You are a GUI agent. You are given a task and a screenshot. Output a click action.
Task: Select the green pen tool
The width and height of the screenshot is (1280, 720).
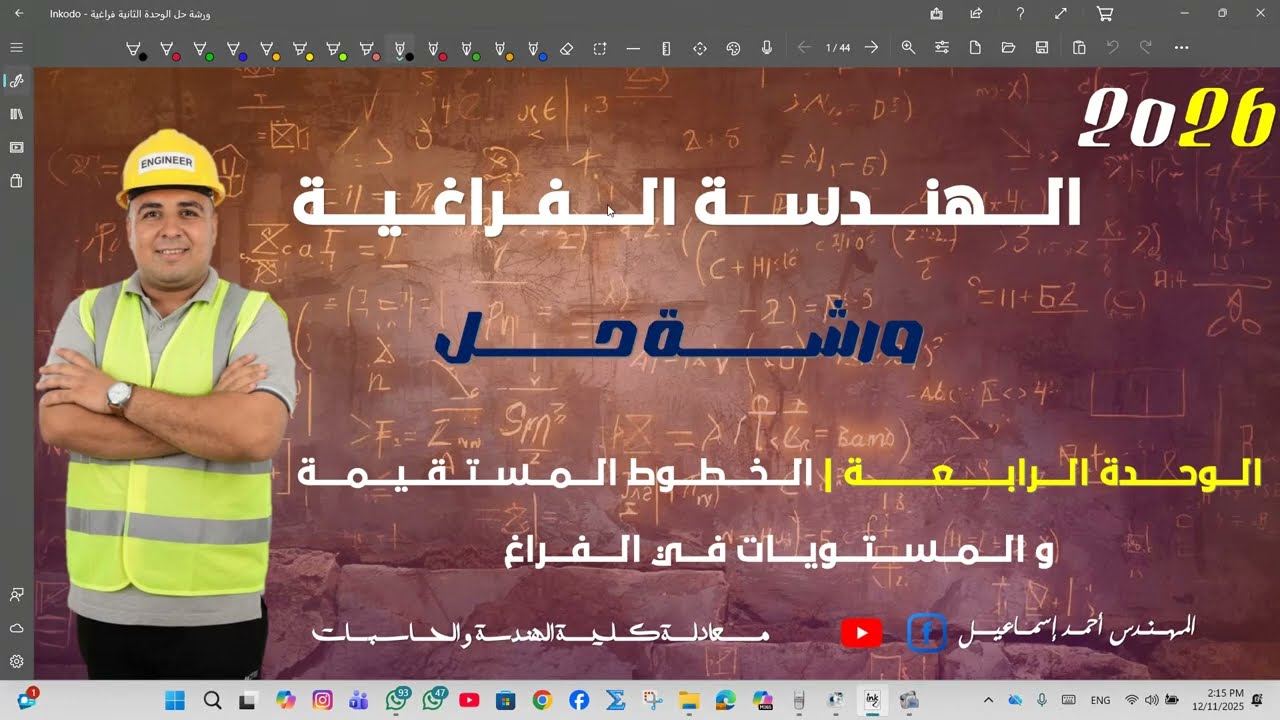pyautogui.click(x=202, y=49)
